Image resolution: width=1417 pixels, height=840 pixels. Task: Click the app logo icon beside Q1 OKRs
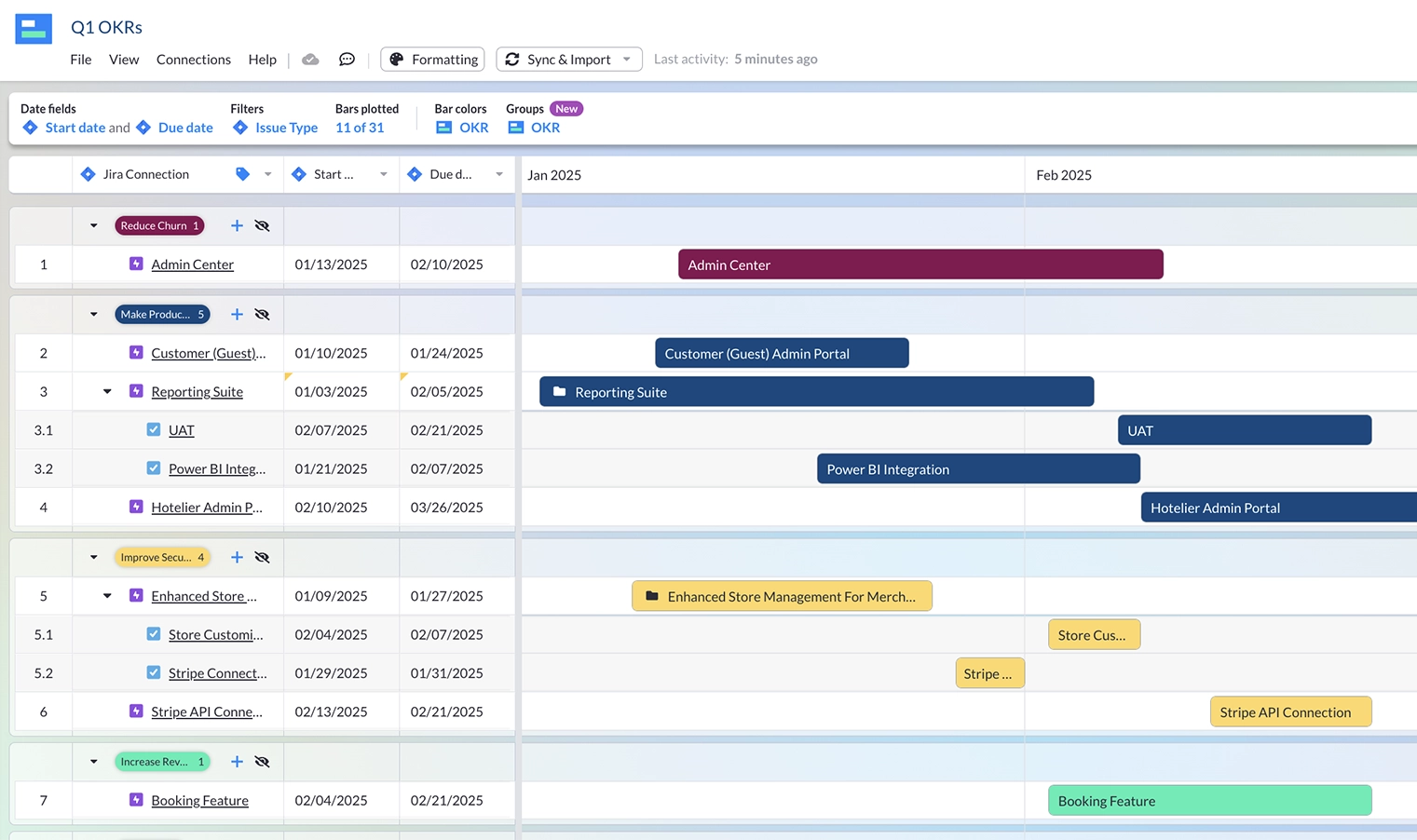click(x=34, y=29)
